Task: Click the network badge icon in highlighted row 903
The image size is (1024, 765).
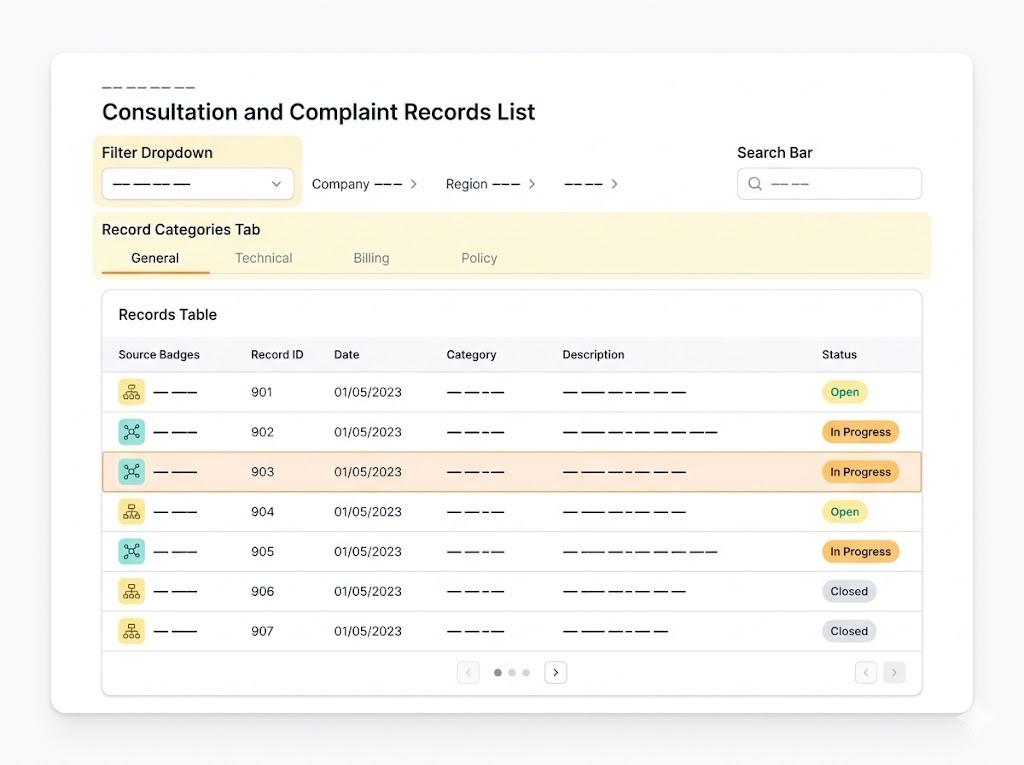Action: pyautogui.click(x=131, y=472)
